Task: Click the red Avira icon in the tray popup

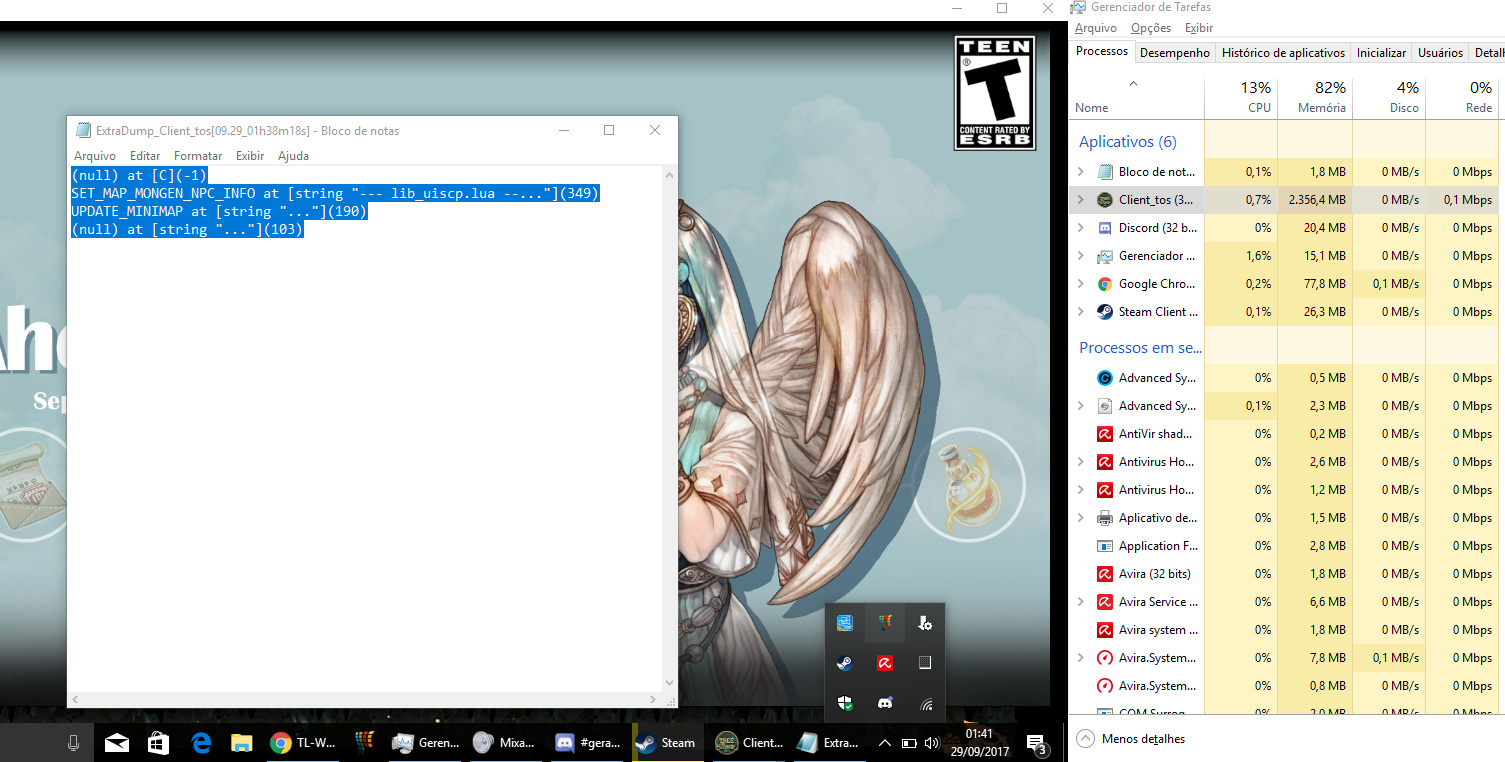Action: coord(885,663)
